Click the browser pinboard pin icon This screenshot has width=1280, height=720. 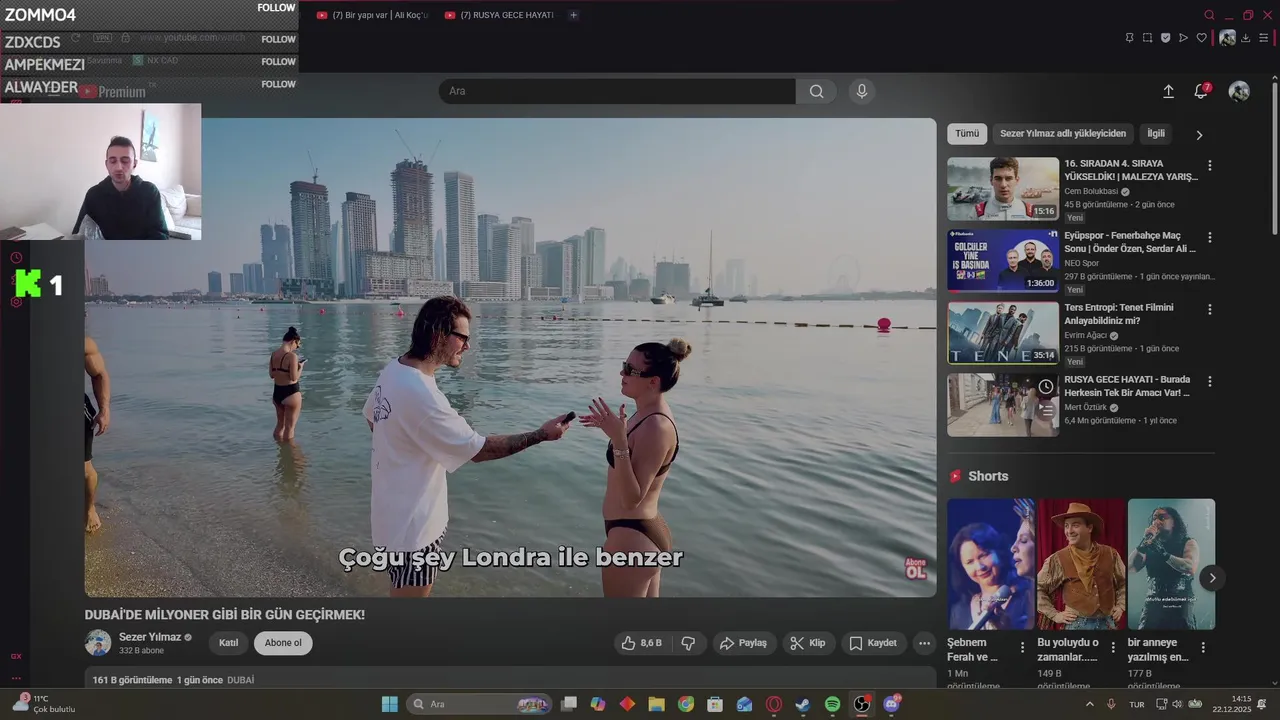click(x=1129, y=38)
